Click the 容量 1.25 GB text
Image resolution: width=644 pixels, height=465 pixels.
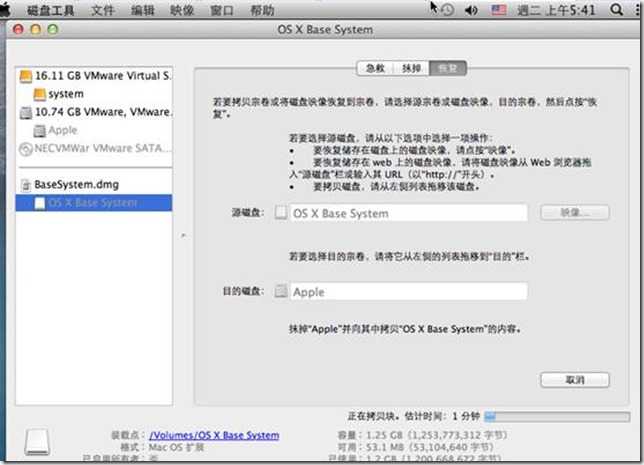[x=423, y=435]
